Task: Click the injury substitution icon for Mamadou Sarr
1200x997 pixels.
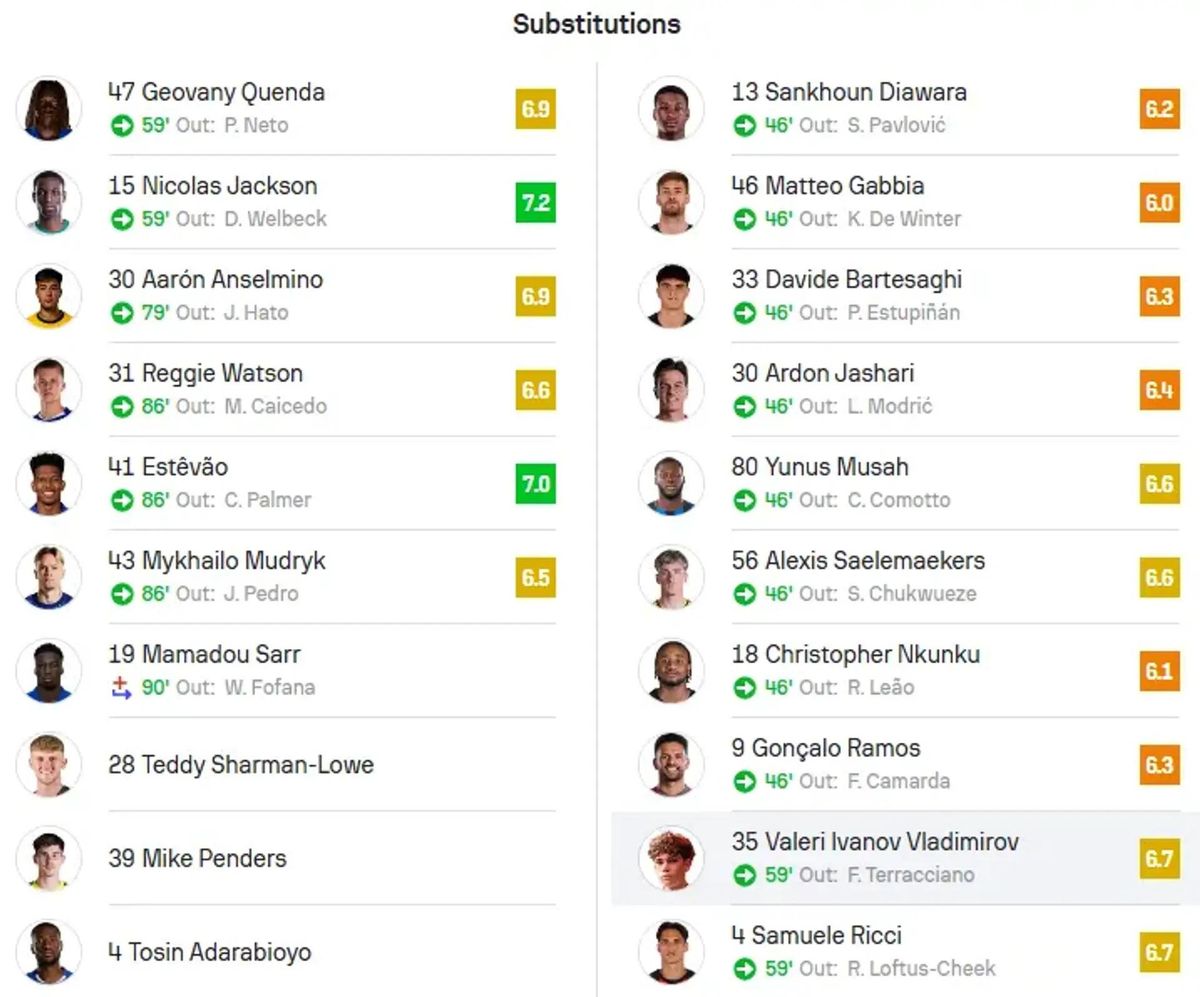Action: point(122,687)
